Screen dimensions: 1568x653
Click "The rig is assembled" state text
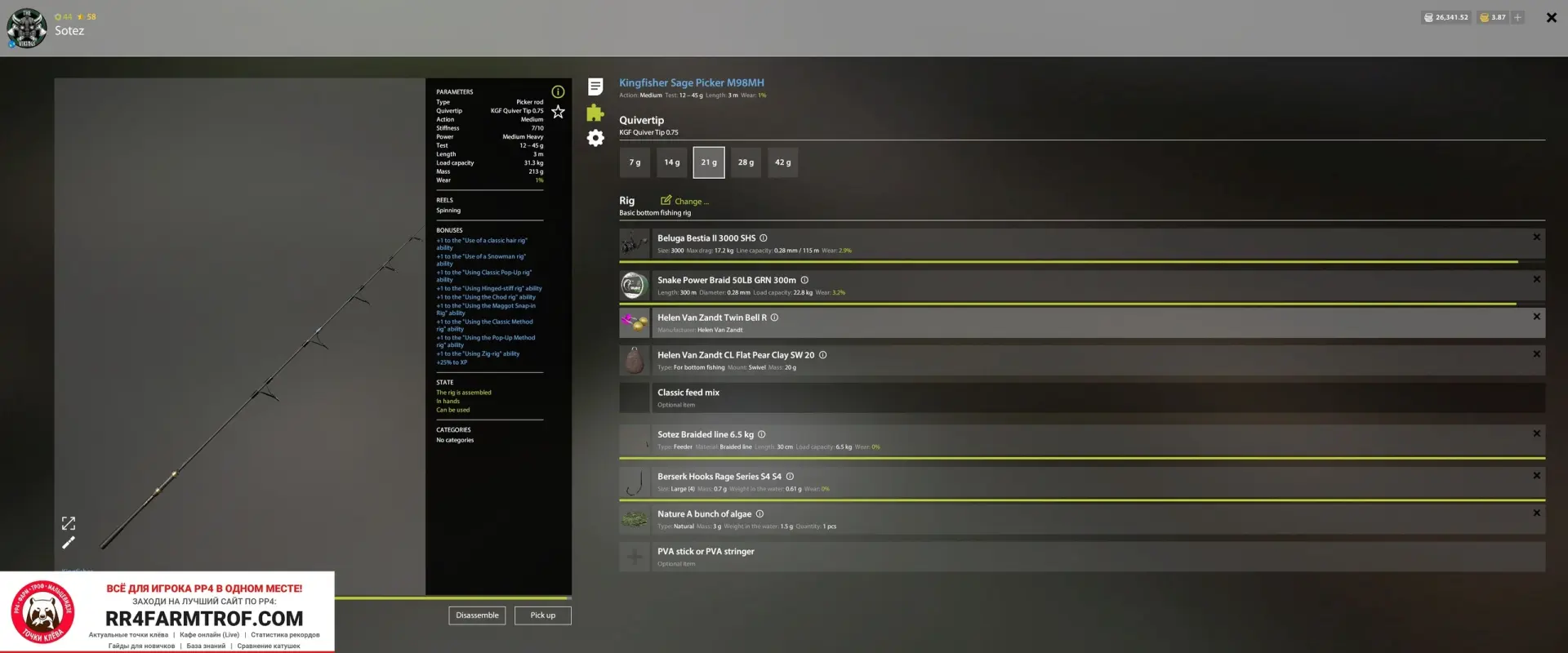tap(464, 393)
